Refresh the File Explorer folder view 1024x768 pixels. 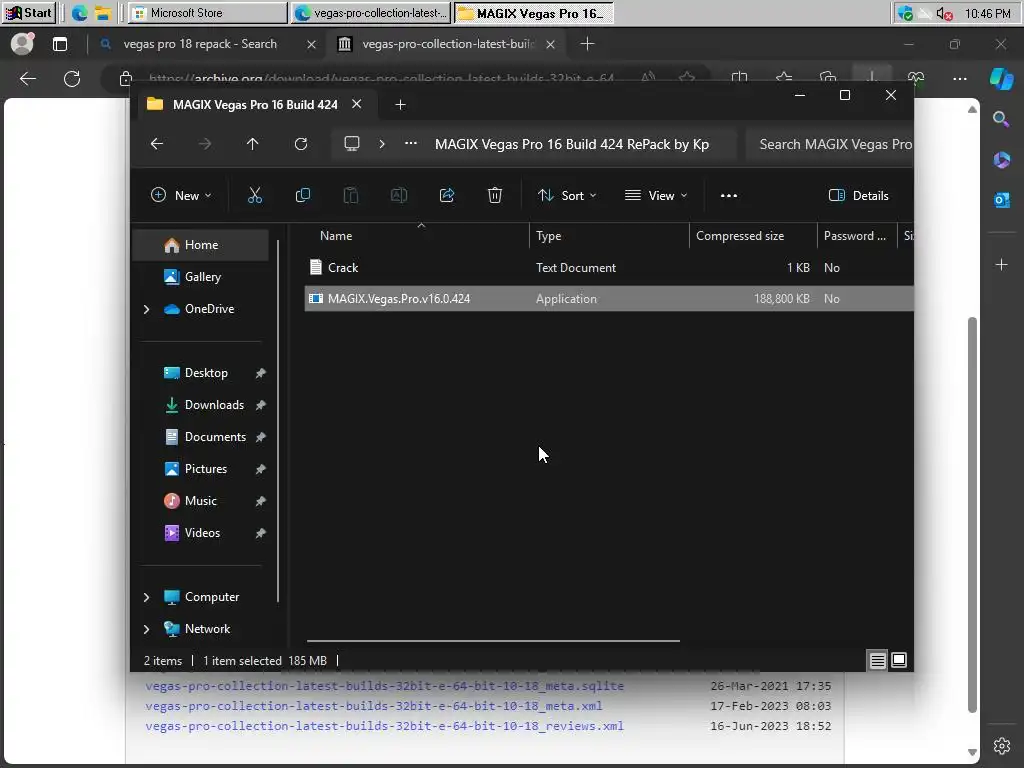click(301, 144)
